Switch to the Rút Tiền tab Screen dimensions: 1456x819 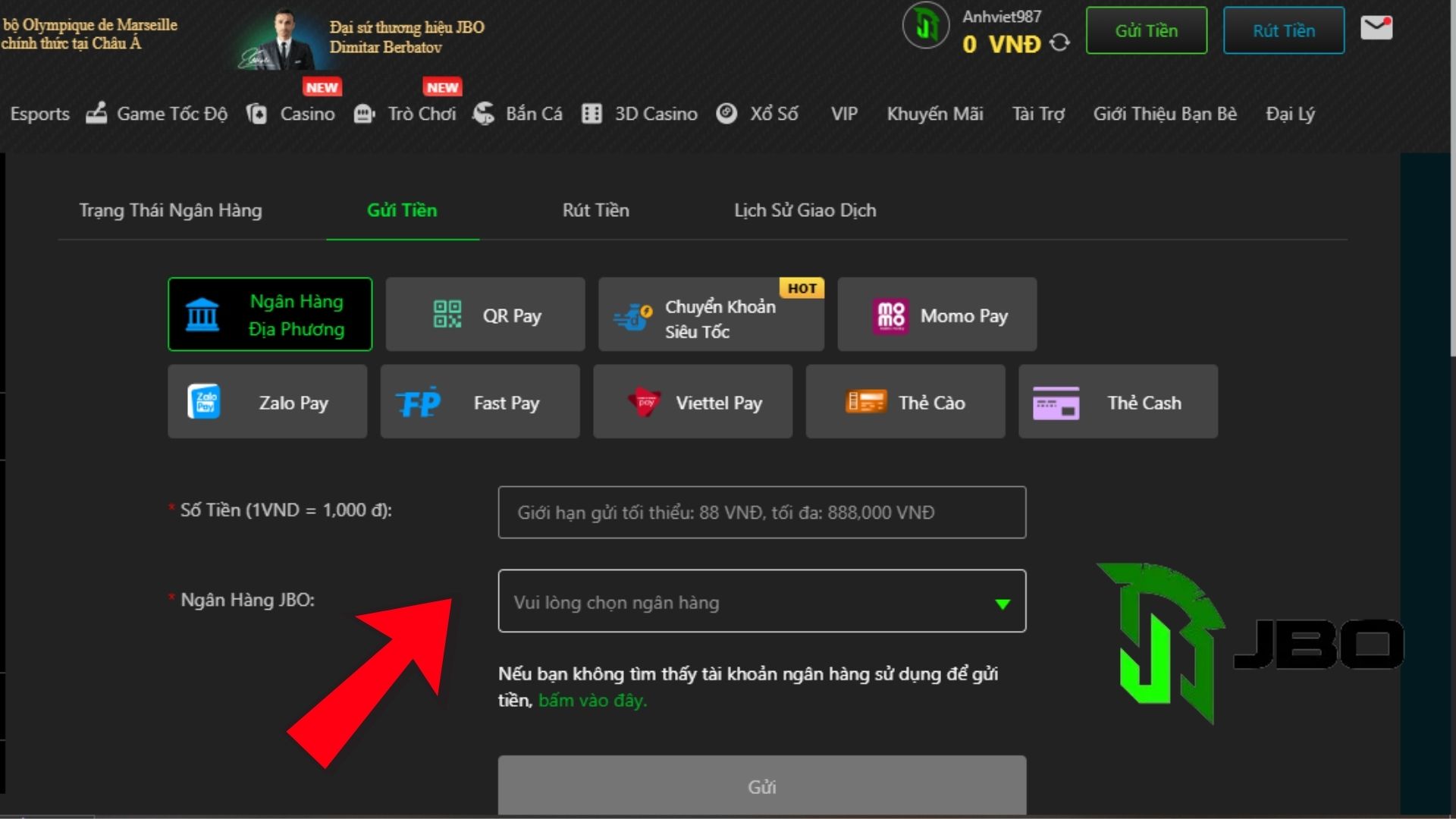[596, 210]
